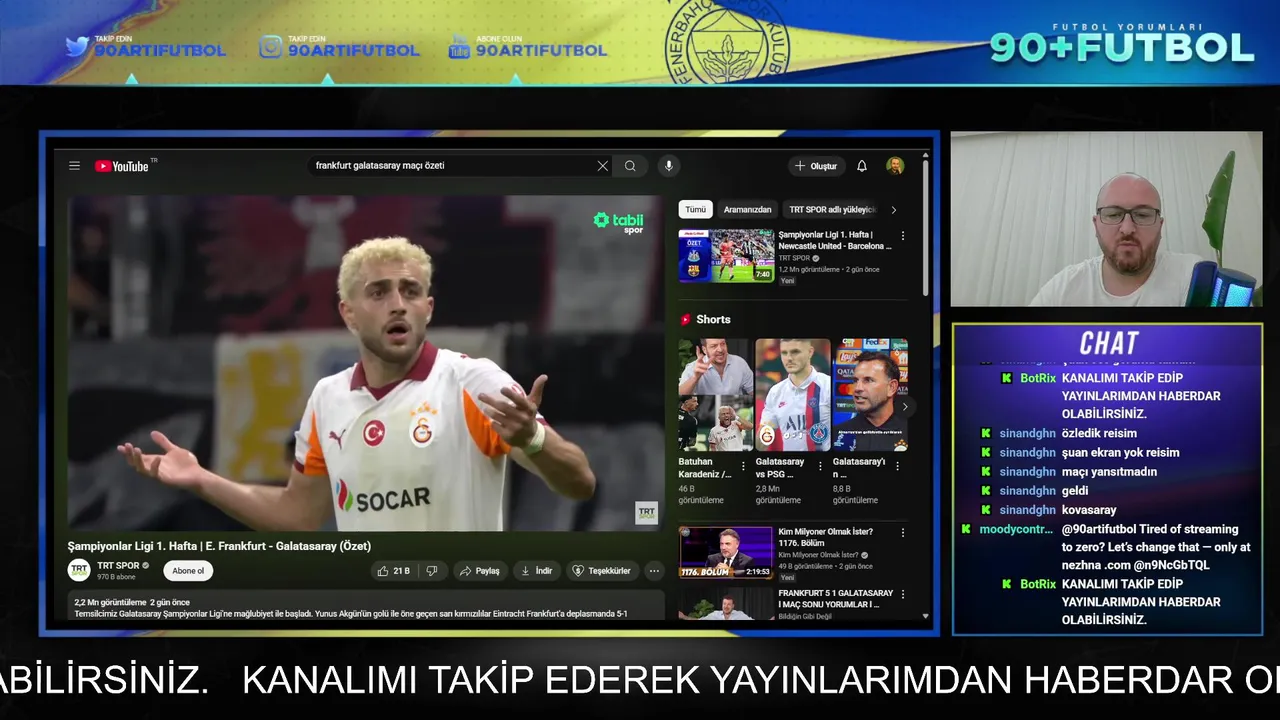The height and width of the screenshot is (720, 1280).
Task: Open options for the Galatasaray'ın short
Action: click(897, 466)
